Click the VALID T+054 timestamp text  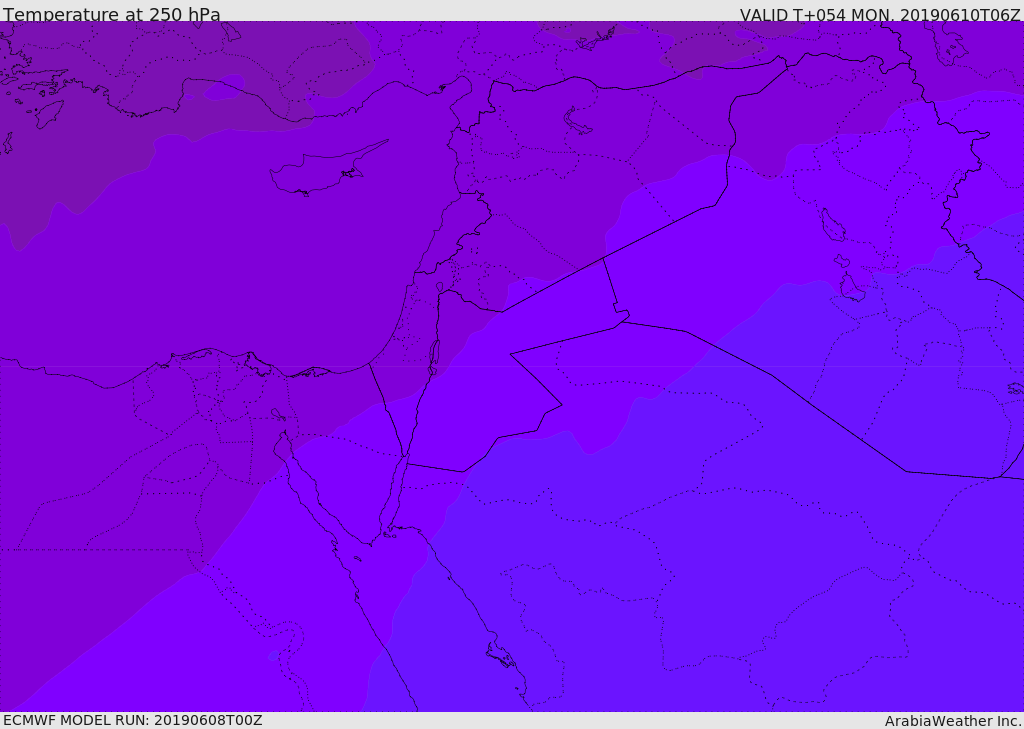pyautogui.click(x=879, y=15)
